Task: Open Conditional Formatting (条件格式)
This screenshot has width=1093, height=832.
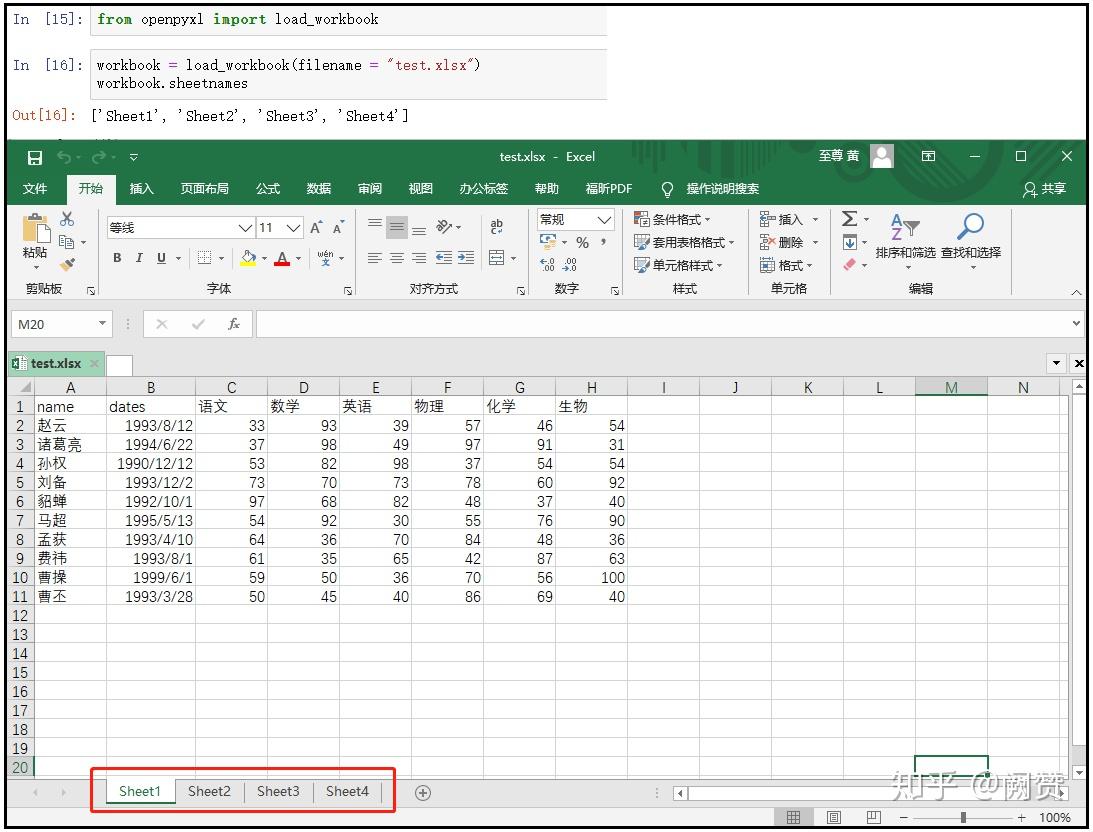Action: click(x=677, y=219)
